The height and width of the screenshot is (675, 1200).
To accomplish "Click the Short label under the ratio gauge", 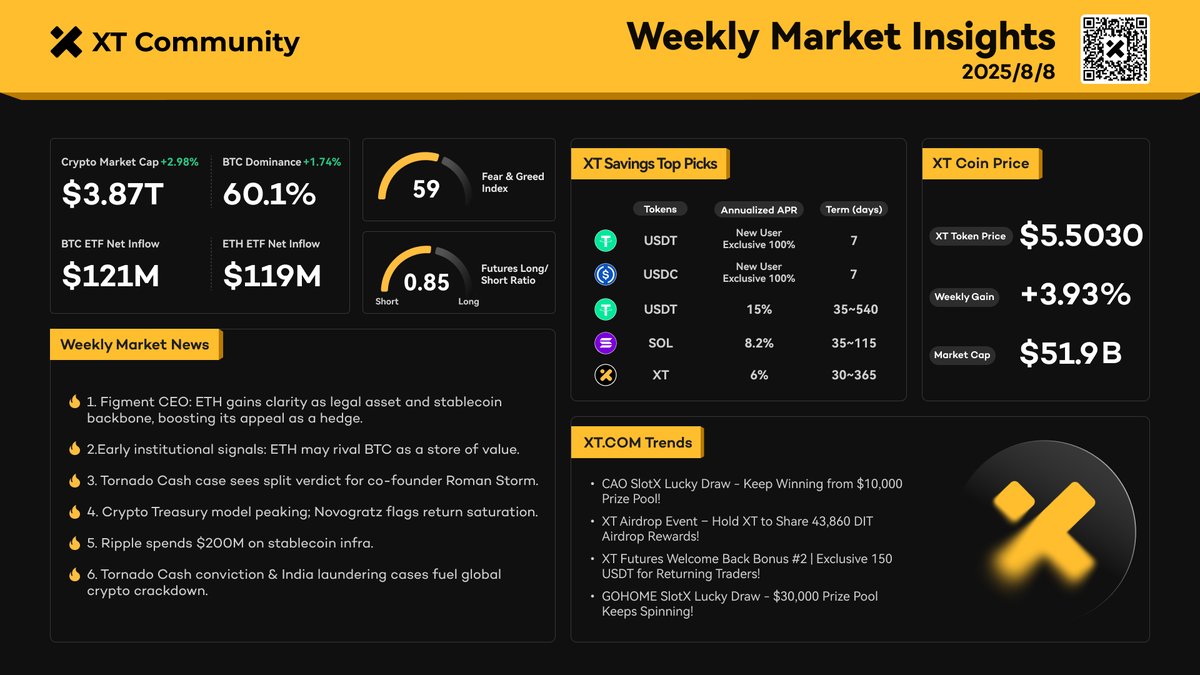I will (x=387, y=302).
